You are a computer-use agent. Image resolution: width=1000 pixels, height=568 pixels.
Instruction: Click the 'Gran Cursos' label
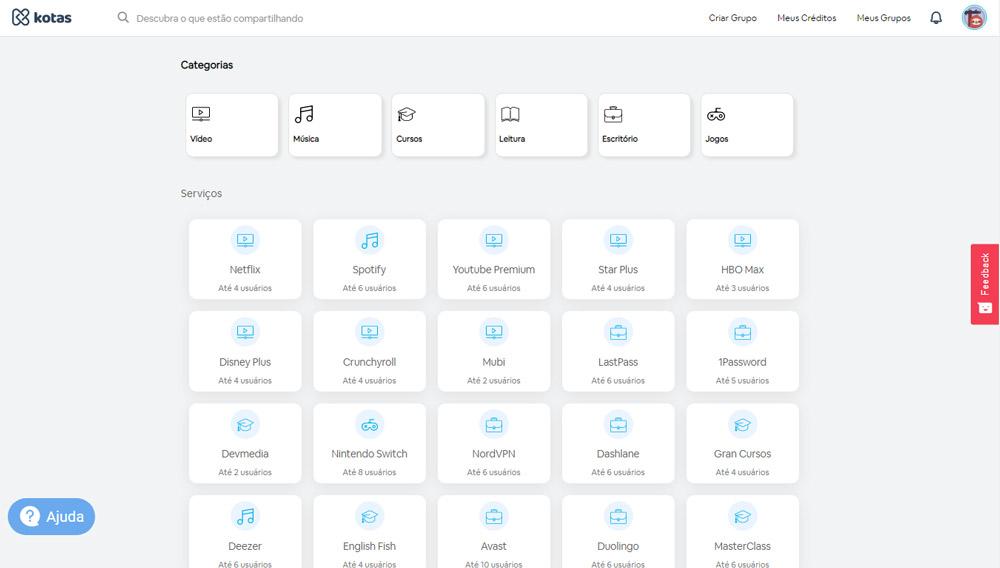click(742, 454)
